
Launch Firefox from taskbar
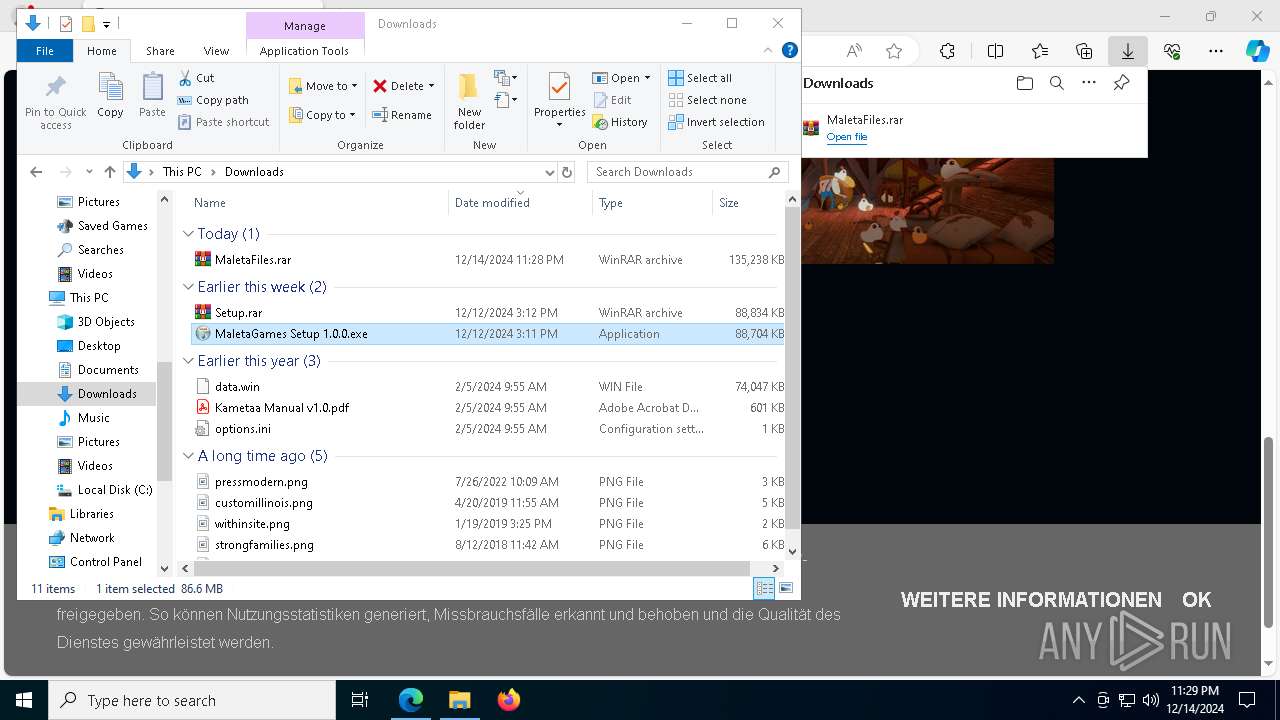(x=508, y=700)
